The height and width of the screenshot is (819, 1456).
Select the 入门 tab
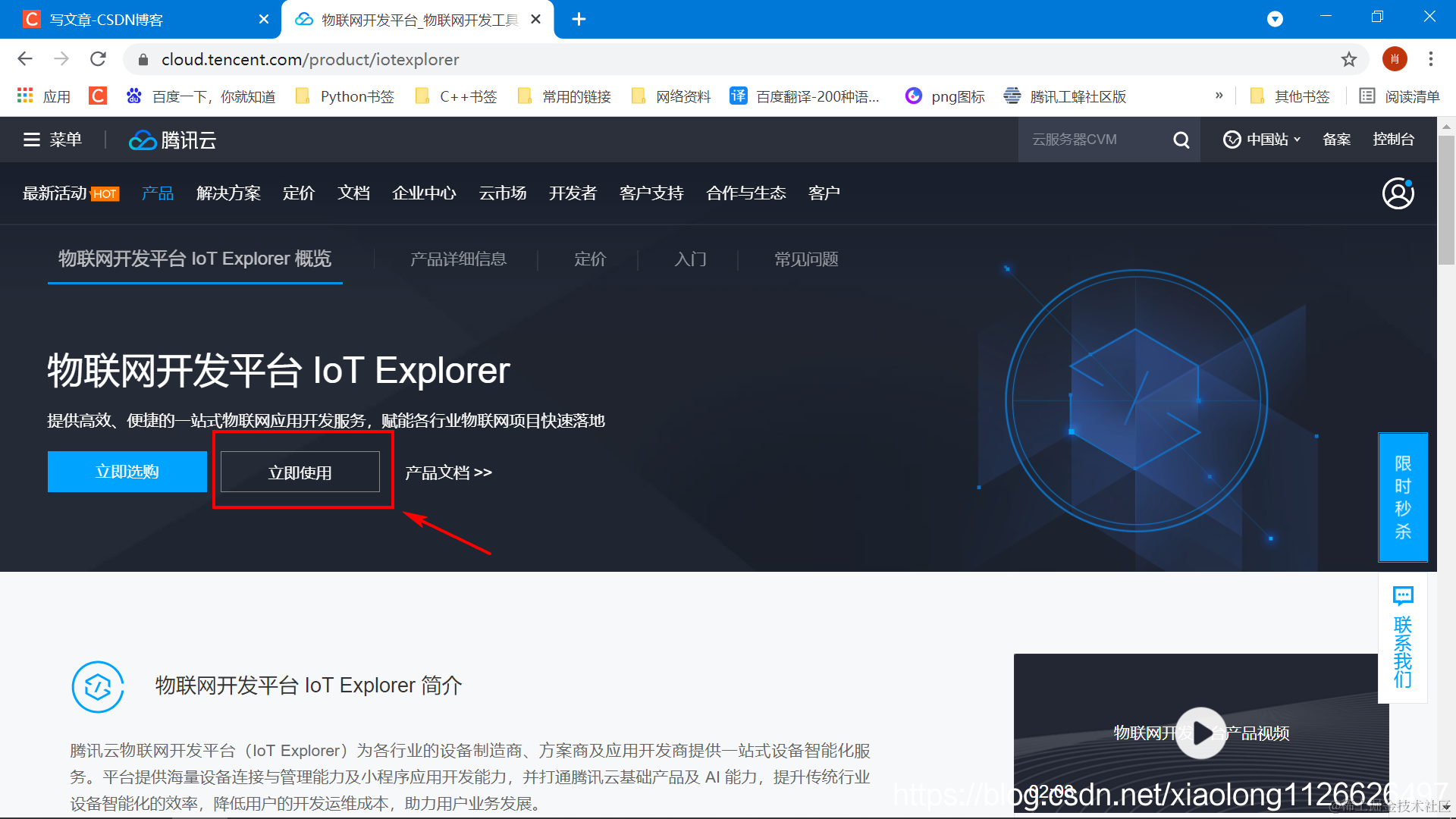[690, 259]
